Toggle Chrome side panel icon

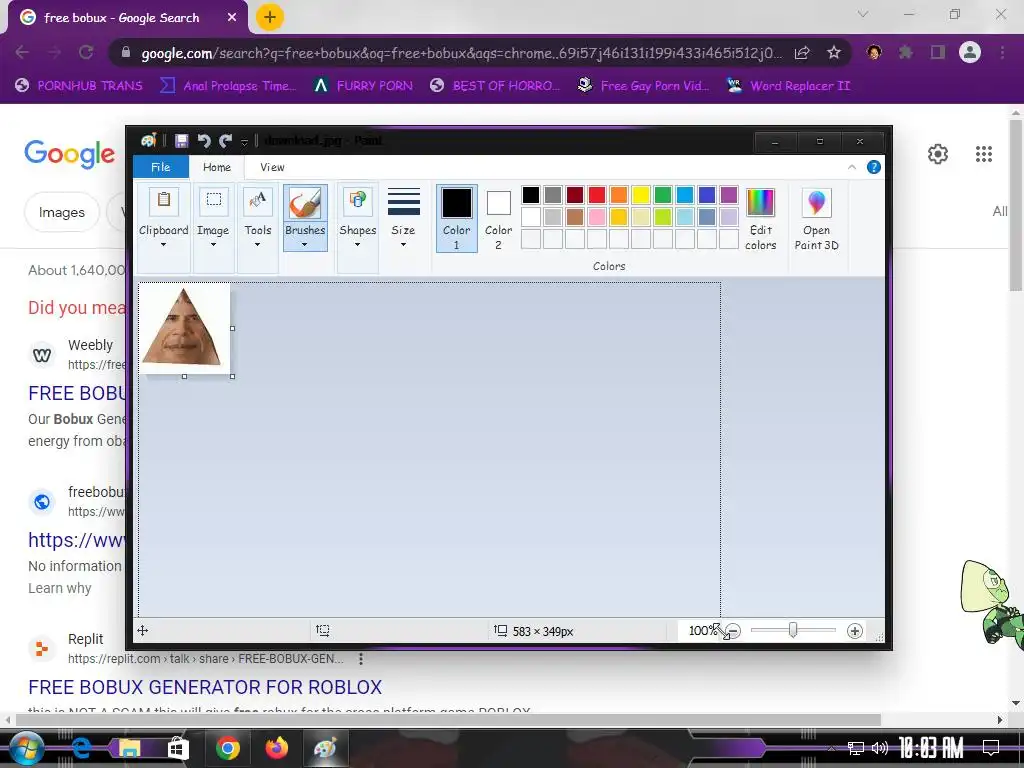coord(938,52)
